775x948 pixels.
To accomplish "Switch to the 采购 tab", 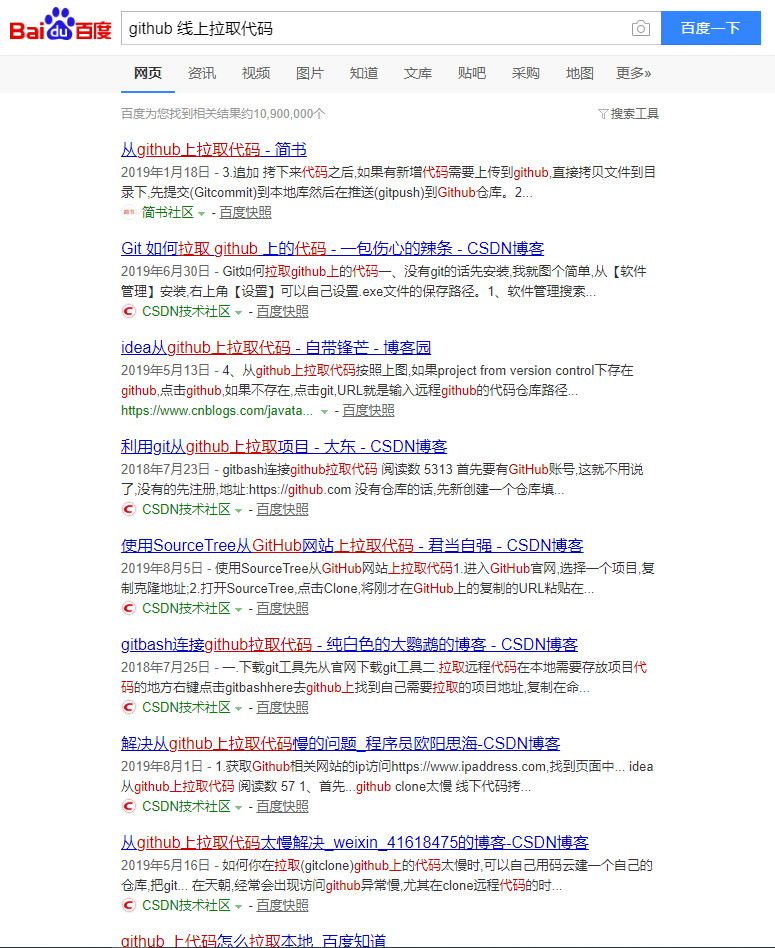I will [525, 73].
